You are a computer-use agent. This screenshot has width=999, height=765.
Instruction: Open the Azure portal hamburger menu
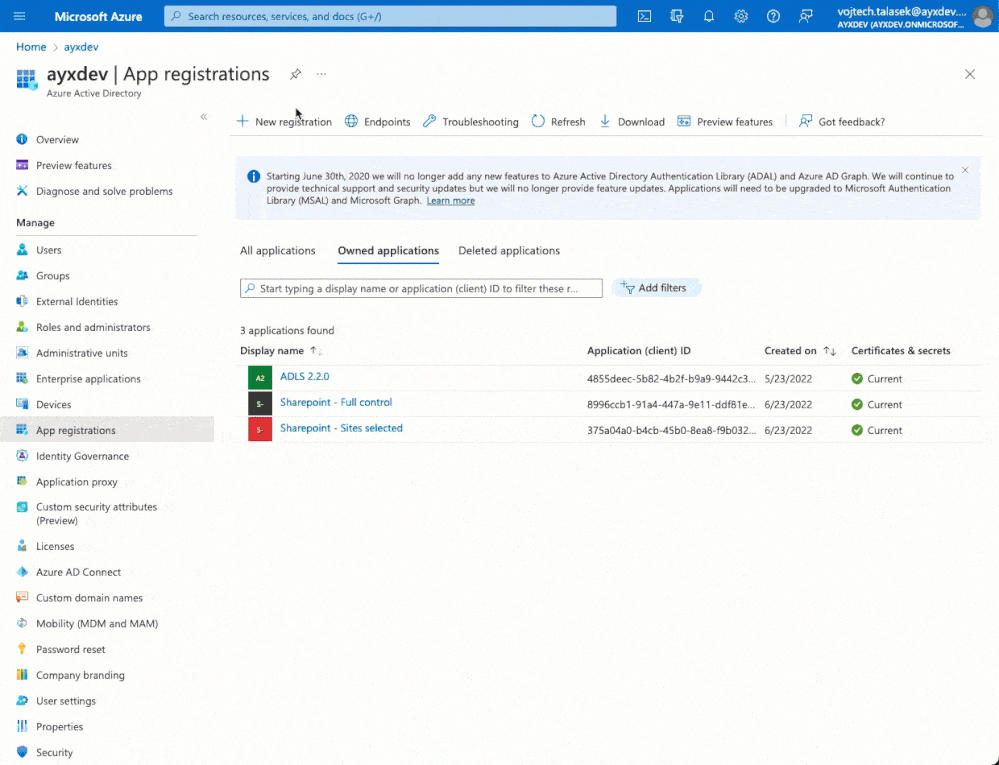pyautogui.click(x=19, y=16)
